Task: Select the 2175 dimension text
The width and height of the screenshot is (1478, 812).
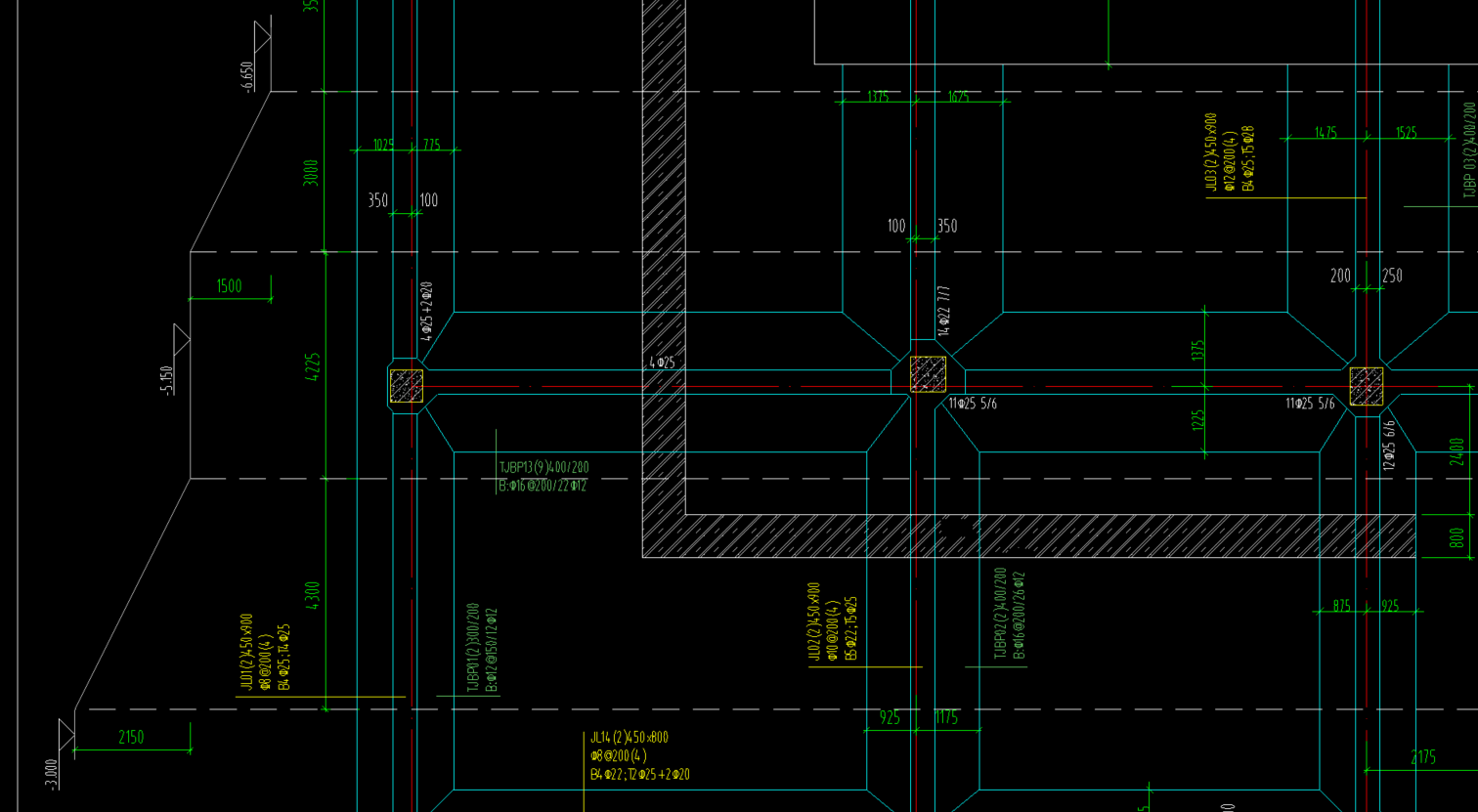Action: 1423,757
